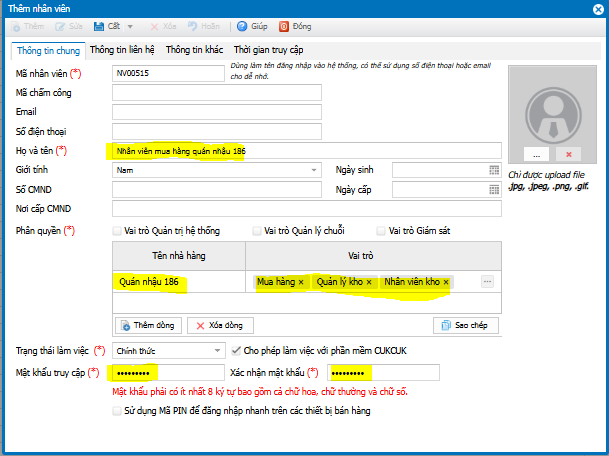
Task: Focus the Số điện thoại field
Action: (217, 131)
